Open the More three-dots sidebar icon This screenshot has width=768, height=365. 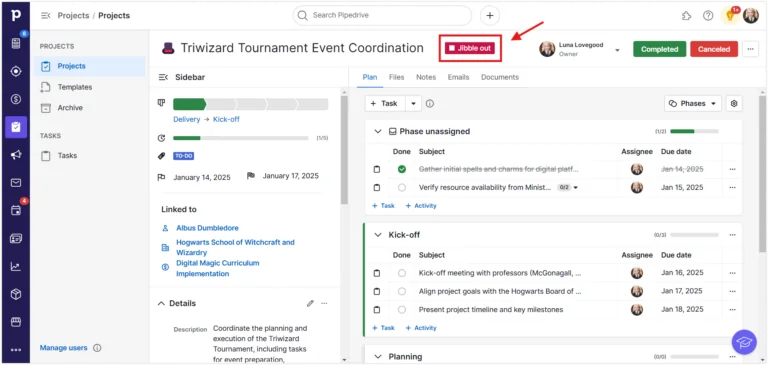[16, 350]
